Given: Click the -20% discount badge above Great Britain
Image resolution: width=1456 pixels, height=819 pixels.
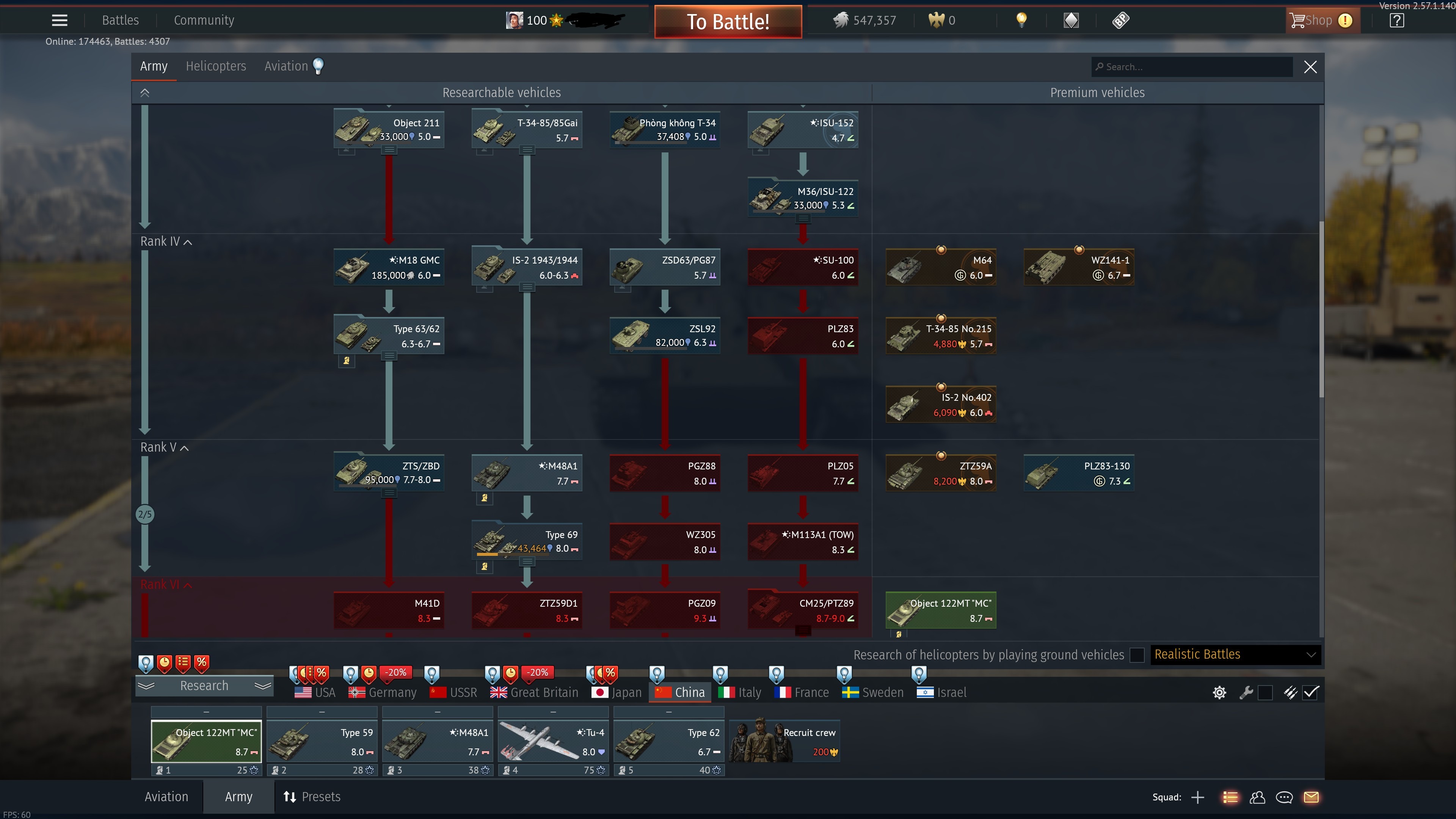Looking at the screenshot, I should (x=537, y=673).
